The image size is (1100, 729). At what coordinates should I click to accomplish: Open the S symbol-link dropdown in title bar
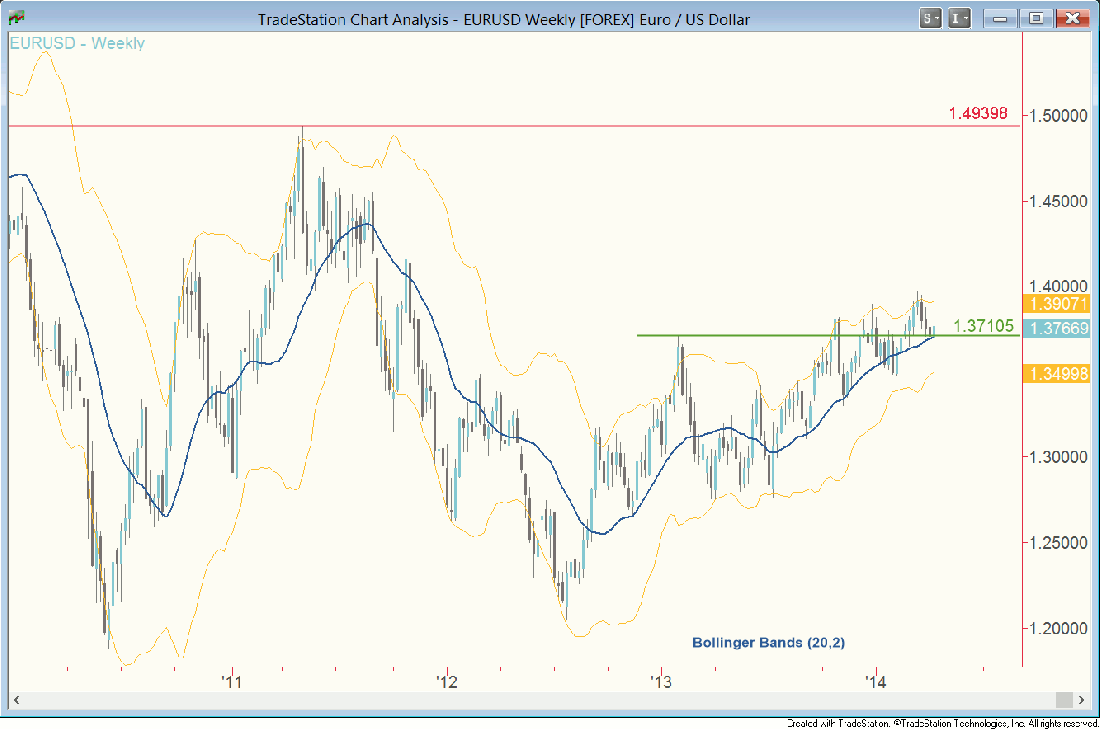[931, 18]
